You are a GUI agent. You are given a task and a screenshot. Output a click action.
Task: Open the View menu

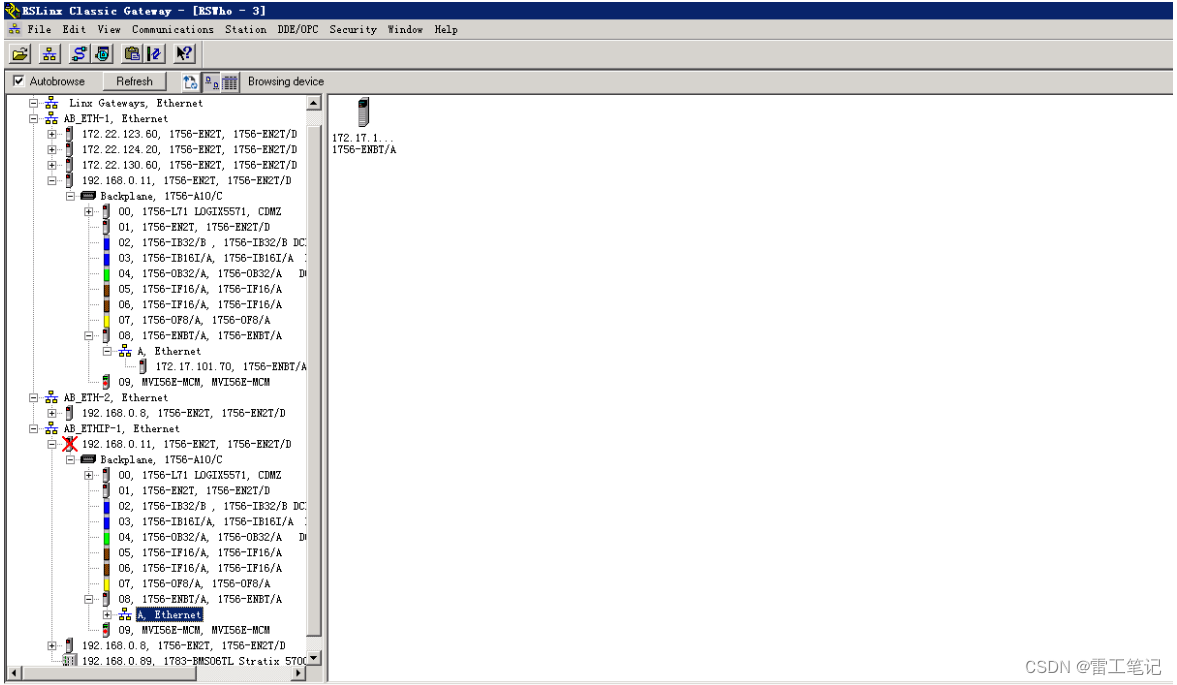point(109,29)
